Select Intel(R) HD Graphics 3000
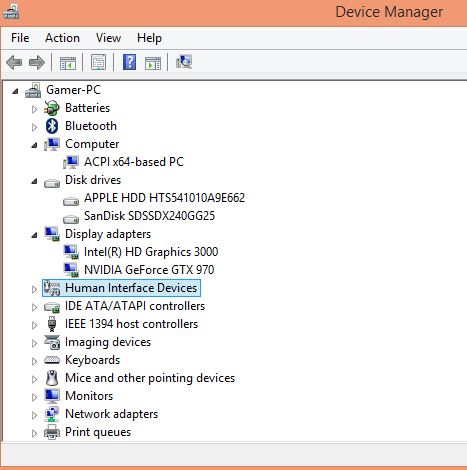The image size is (467, 470). click(x=151, y=252)
